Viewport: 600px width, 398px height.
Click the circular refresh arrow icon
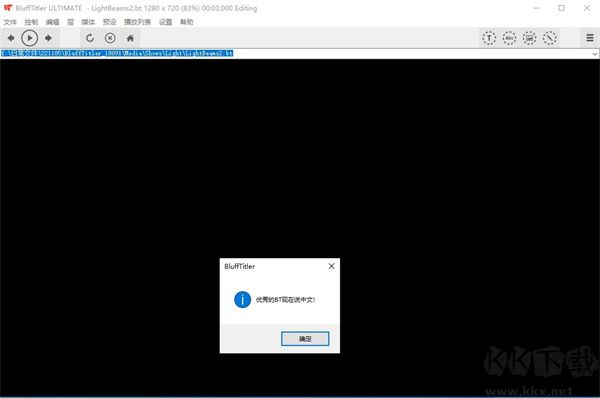90,38
